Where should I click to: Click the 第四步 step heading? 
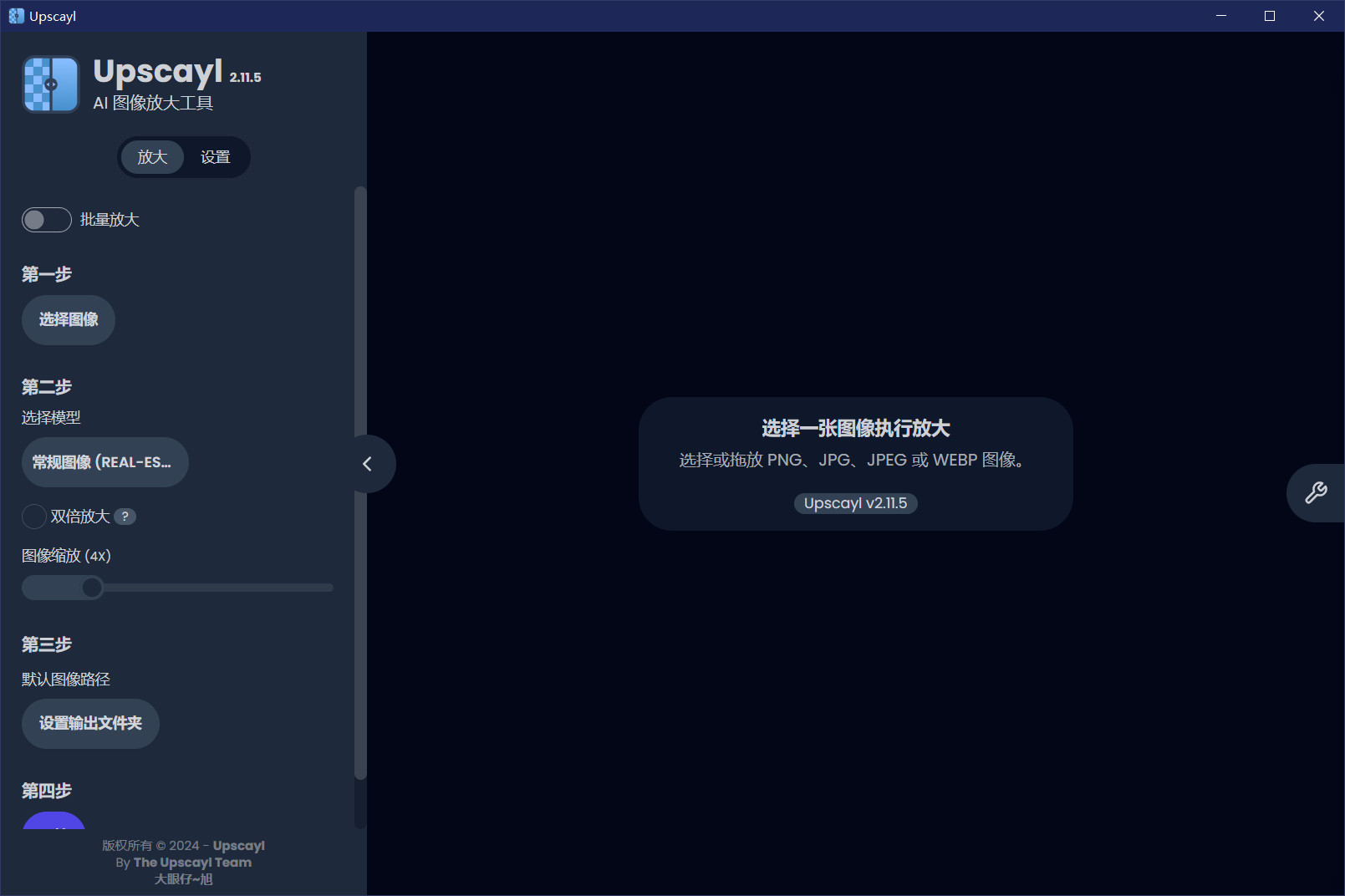pos(47,791)
